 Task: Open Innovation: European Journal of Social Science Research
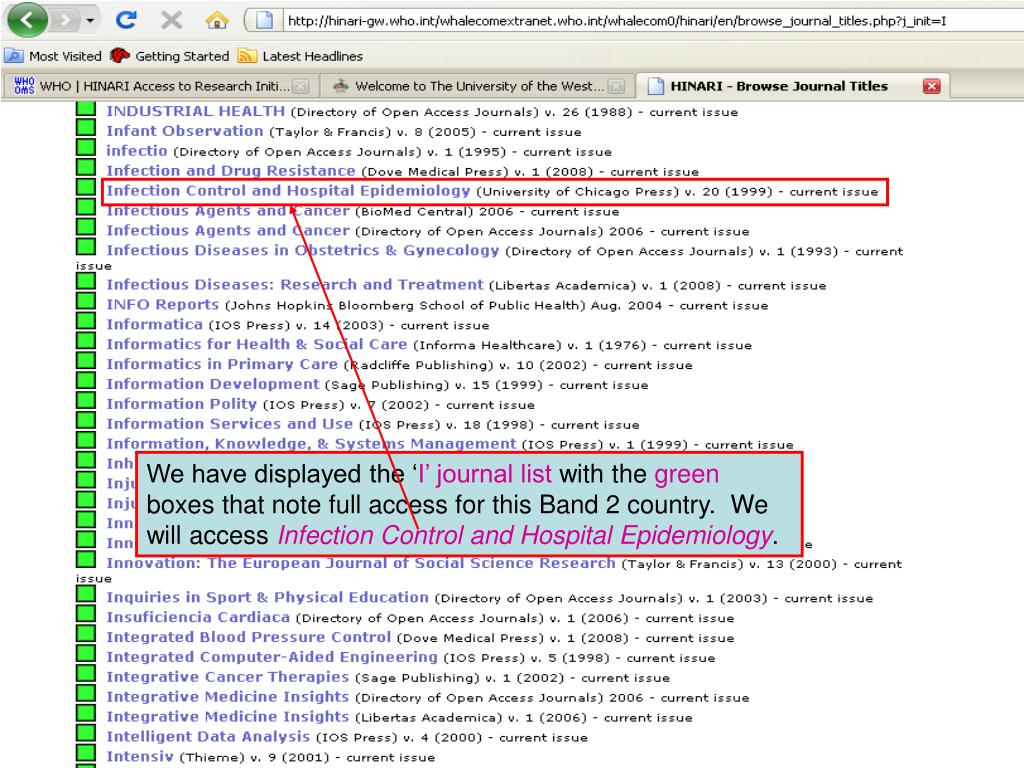point(360,563)
